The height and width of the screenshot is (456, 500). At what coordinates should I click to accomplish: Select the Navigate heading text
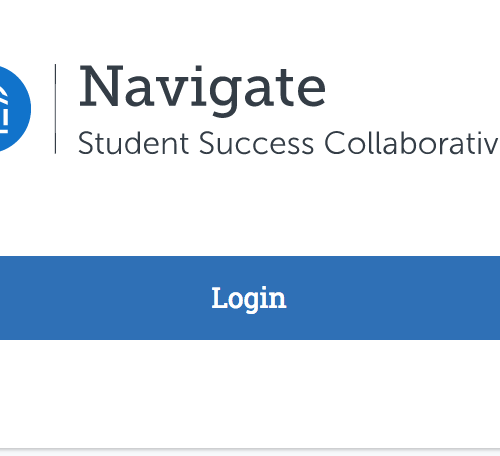[x=202, y=90]
